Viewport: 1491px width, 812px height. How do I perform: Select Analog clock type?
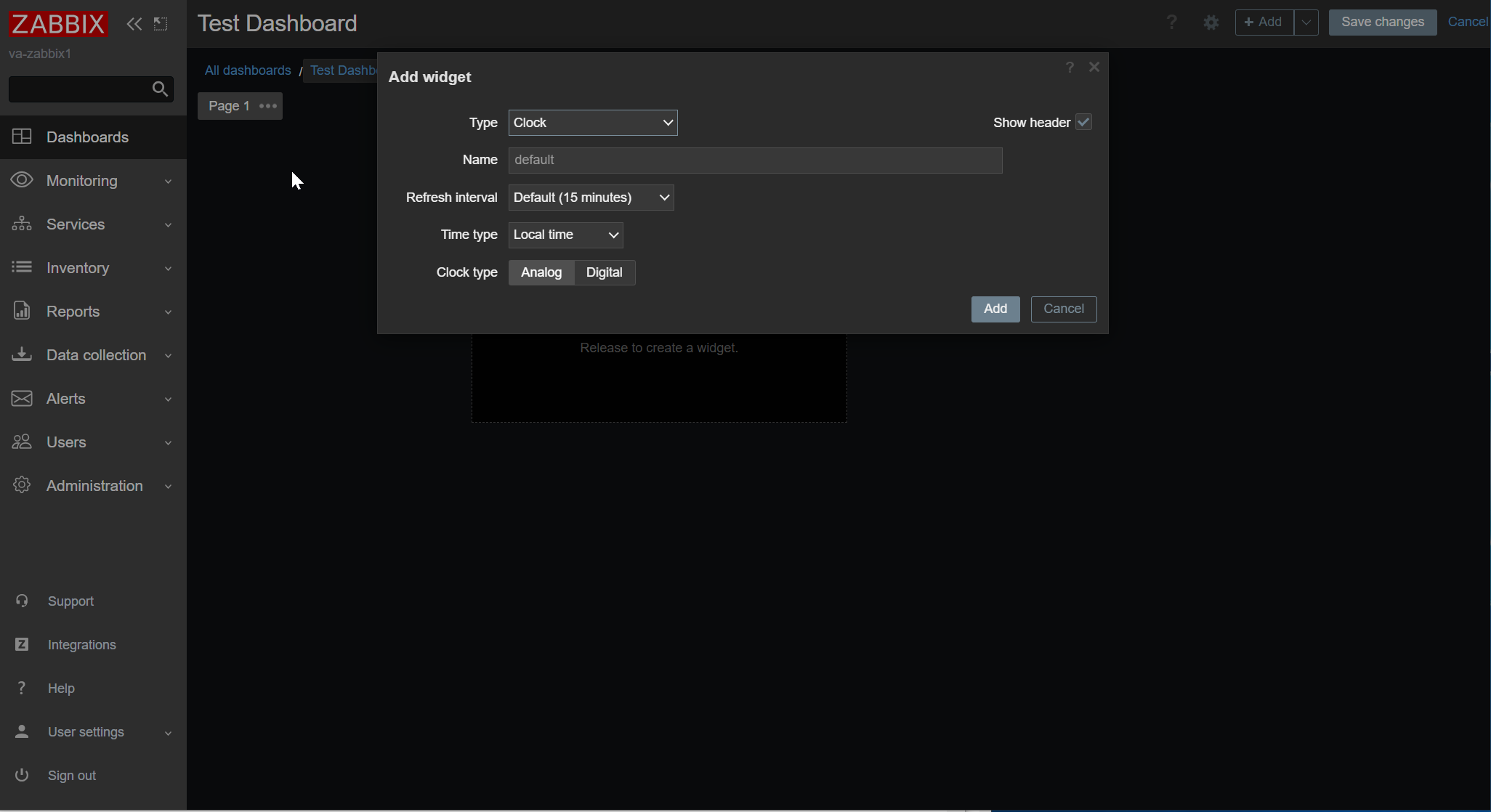541,272
